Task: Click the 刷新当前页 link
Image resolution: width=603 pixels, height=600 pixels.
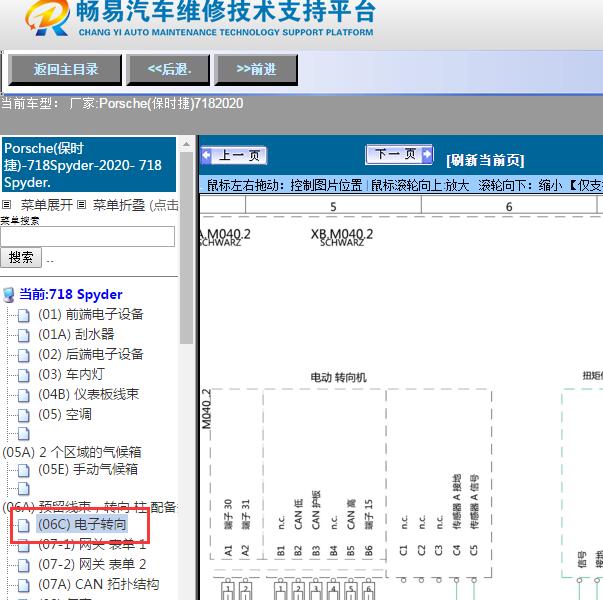Action: click(485, 160)
